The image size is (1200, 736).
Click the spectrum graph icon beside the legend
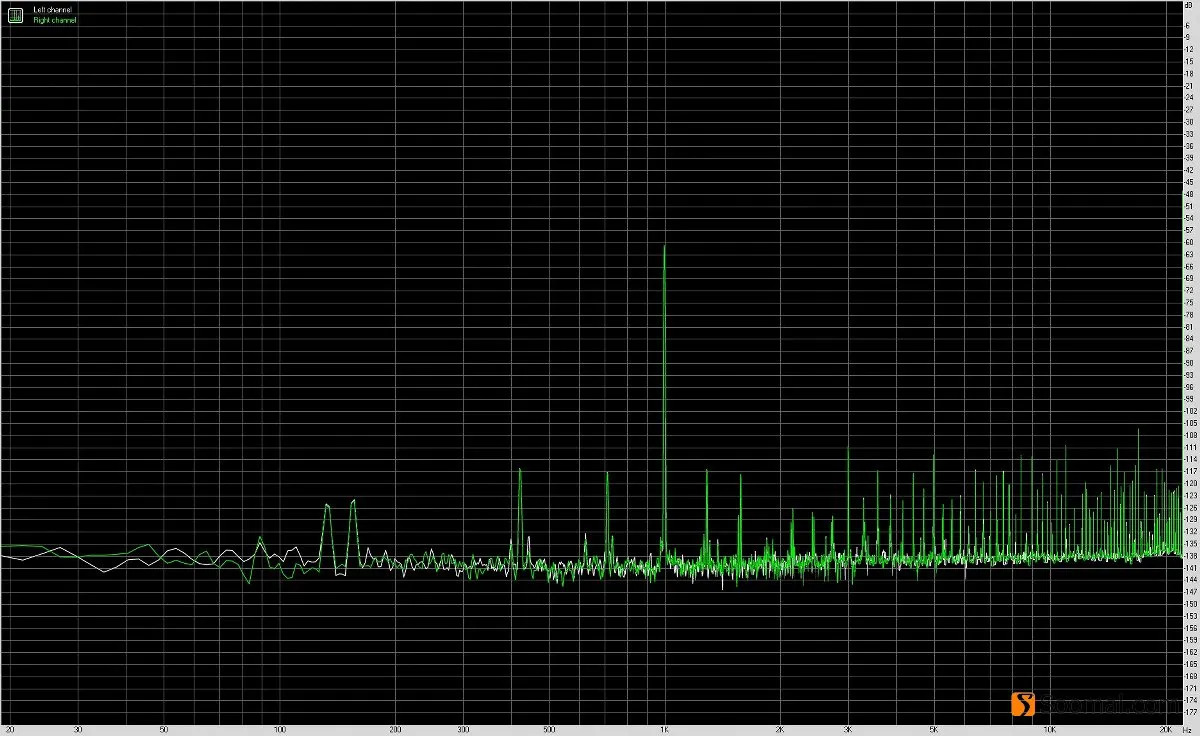point(15,14)
